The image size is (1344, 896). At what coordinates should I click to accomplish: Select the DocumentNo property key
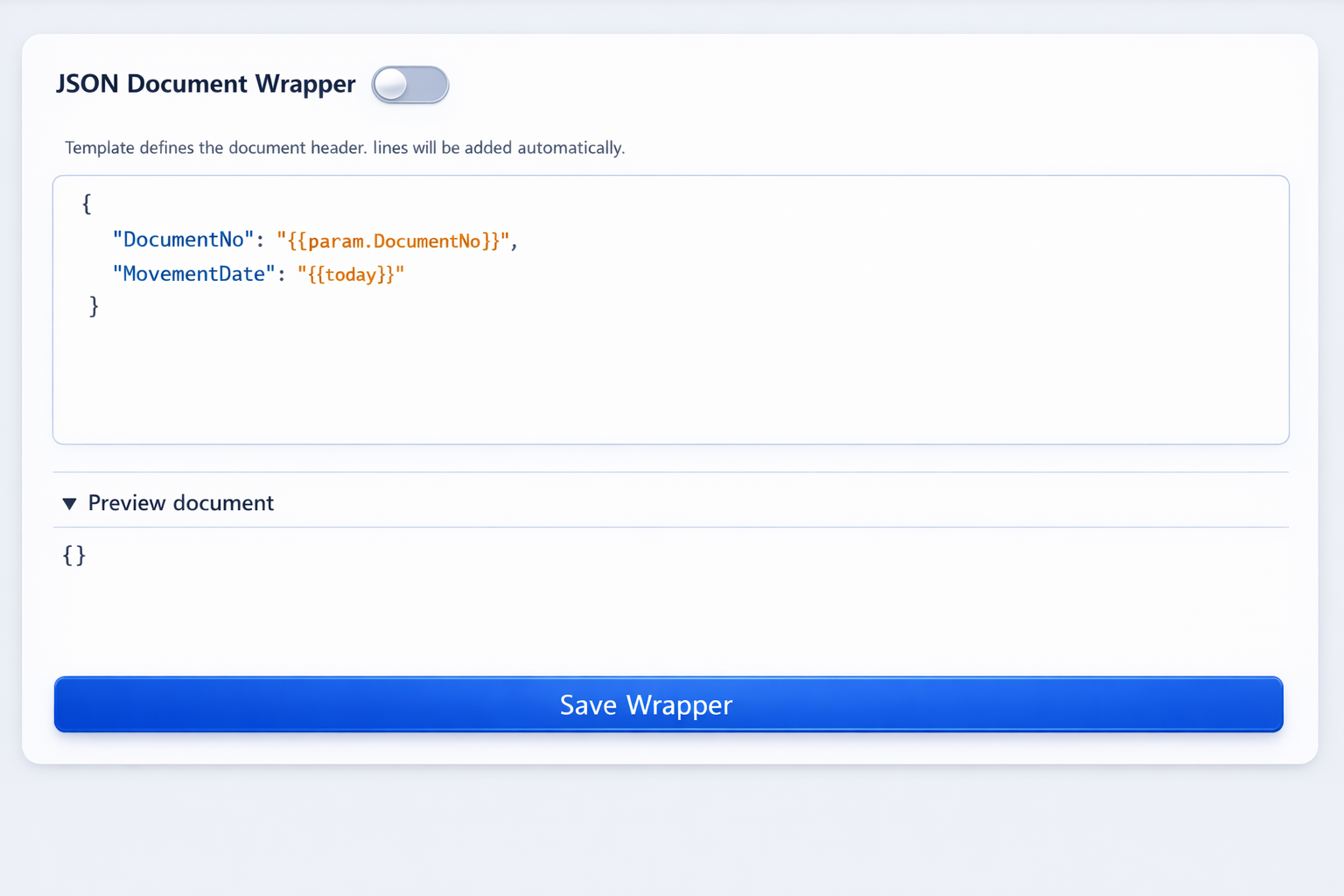181,239
